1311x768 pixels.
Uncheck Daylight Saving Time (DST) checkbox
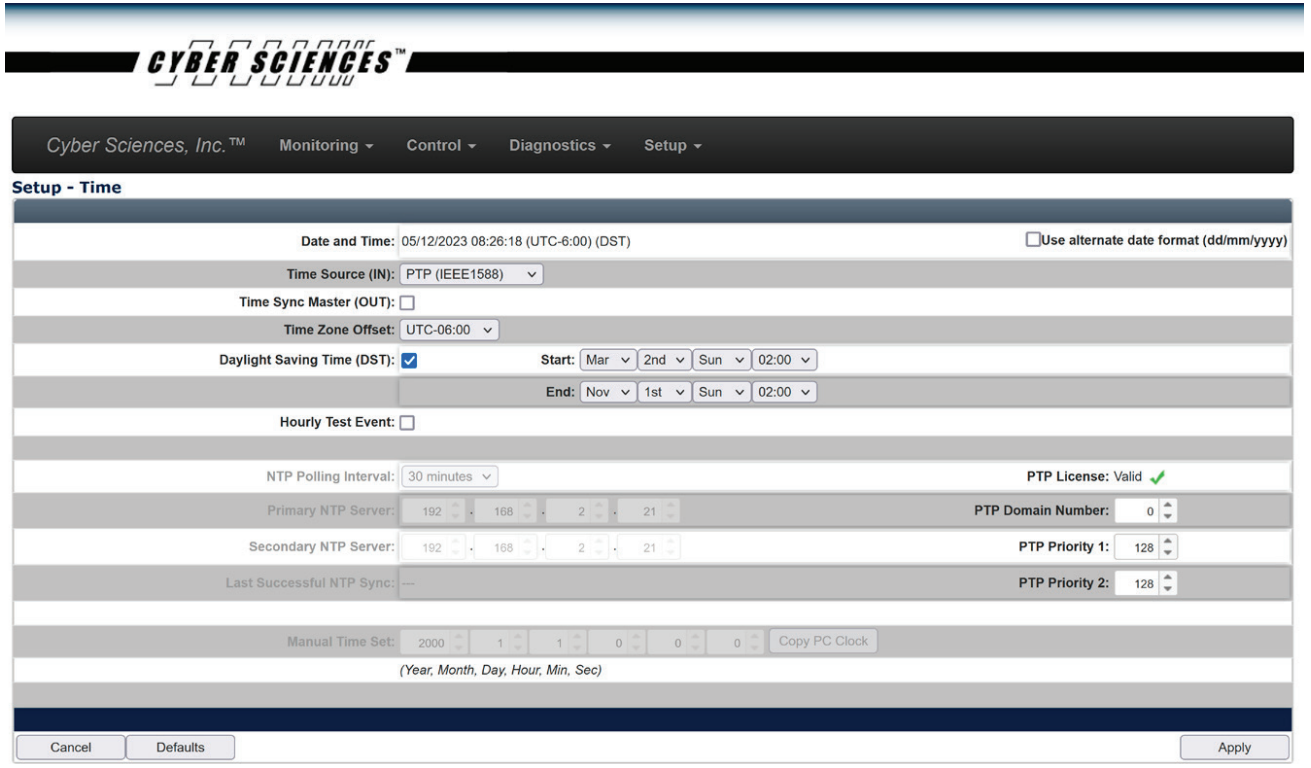(x=407, y=361)
